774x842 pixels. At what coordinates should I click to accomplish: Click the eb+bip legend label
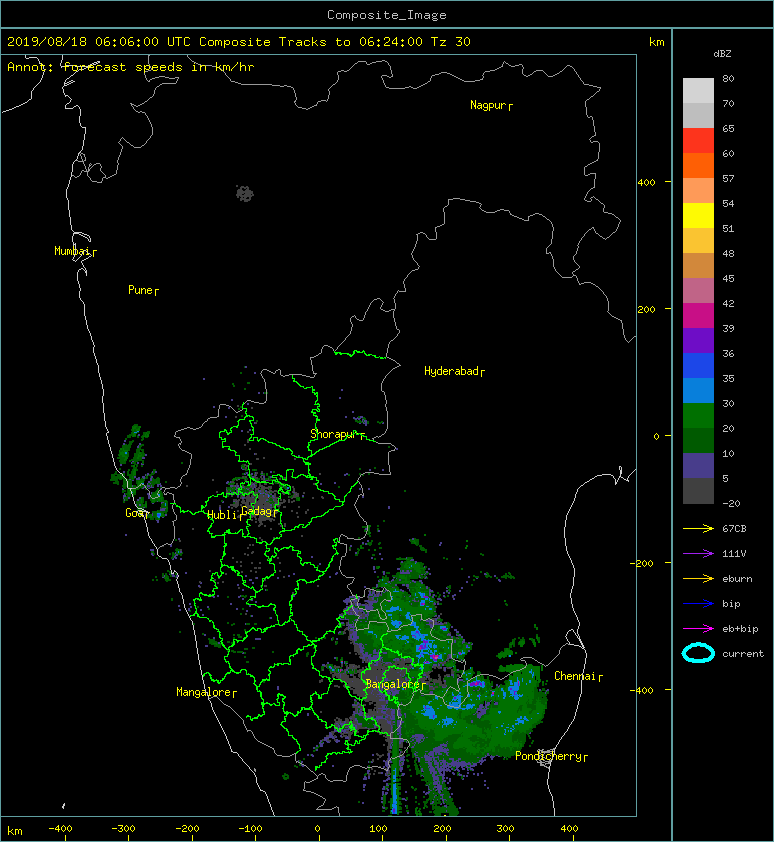click(740, 628)
